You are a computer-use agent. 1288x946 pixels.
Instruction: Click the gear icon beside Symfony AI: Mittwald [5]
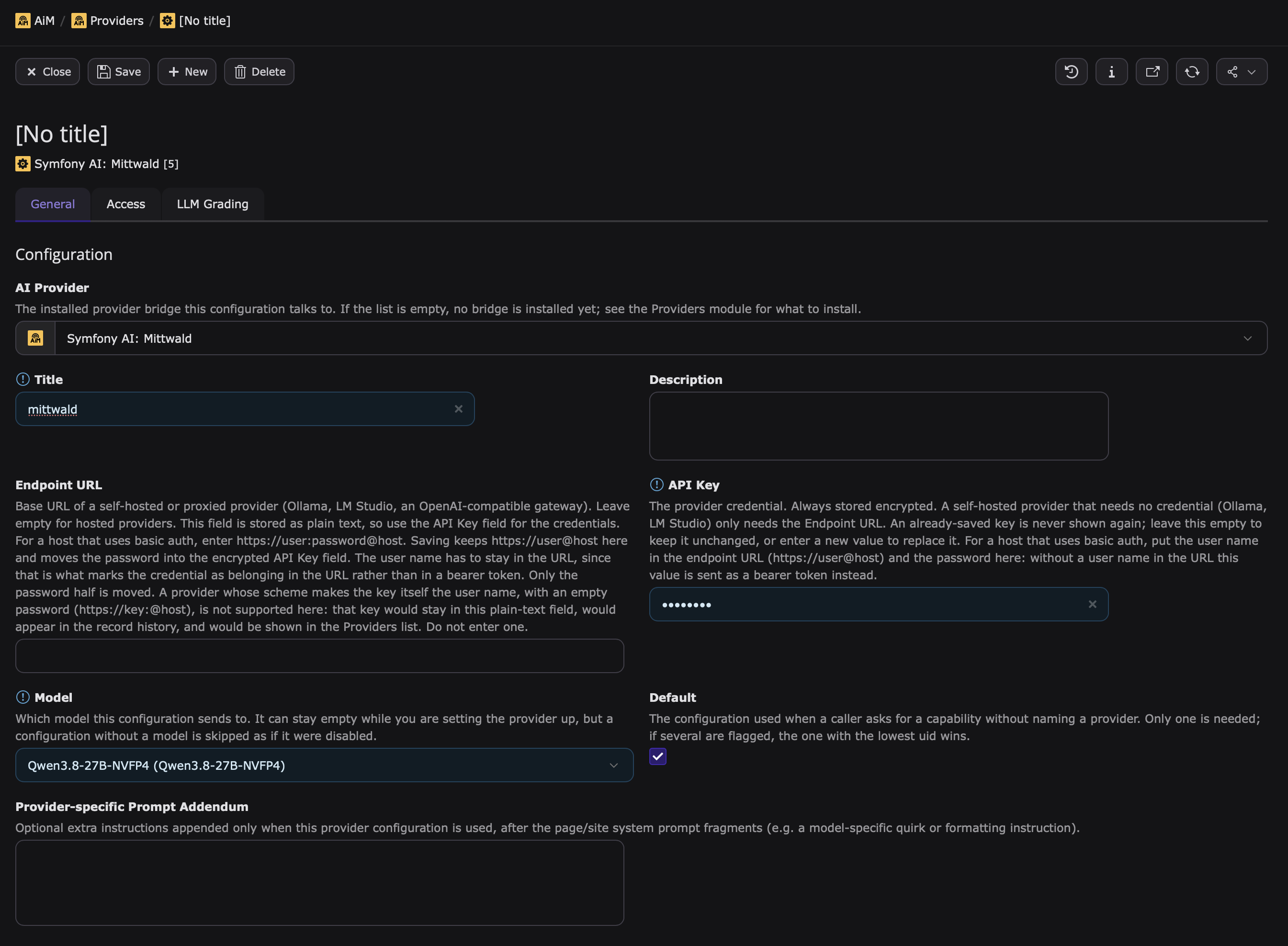coord(23,164)
